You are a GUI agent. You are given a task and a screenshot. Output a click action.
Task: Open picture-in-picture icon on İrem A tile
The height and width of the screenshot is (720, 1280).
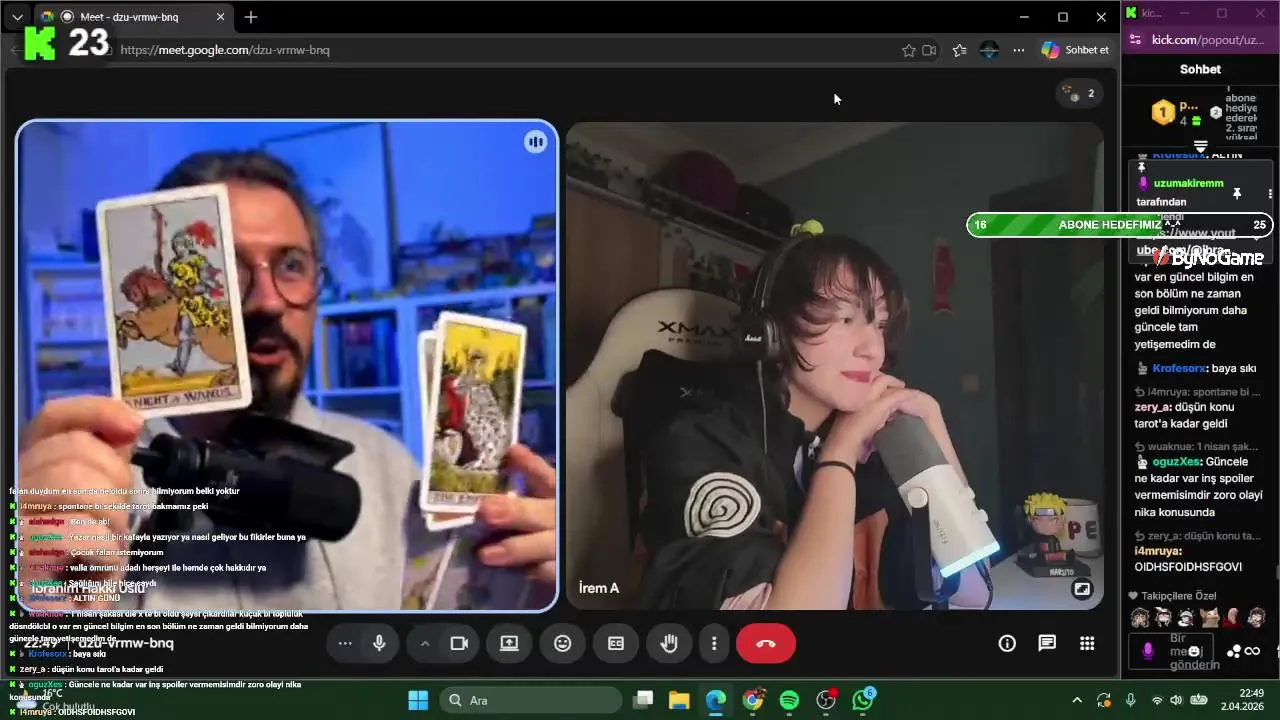(x=1082, y=589)
